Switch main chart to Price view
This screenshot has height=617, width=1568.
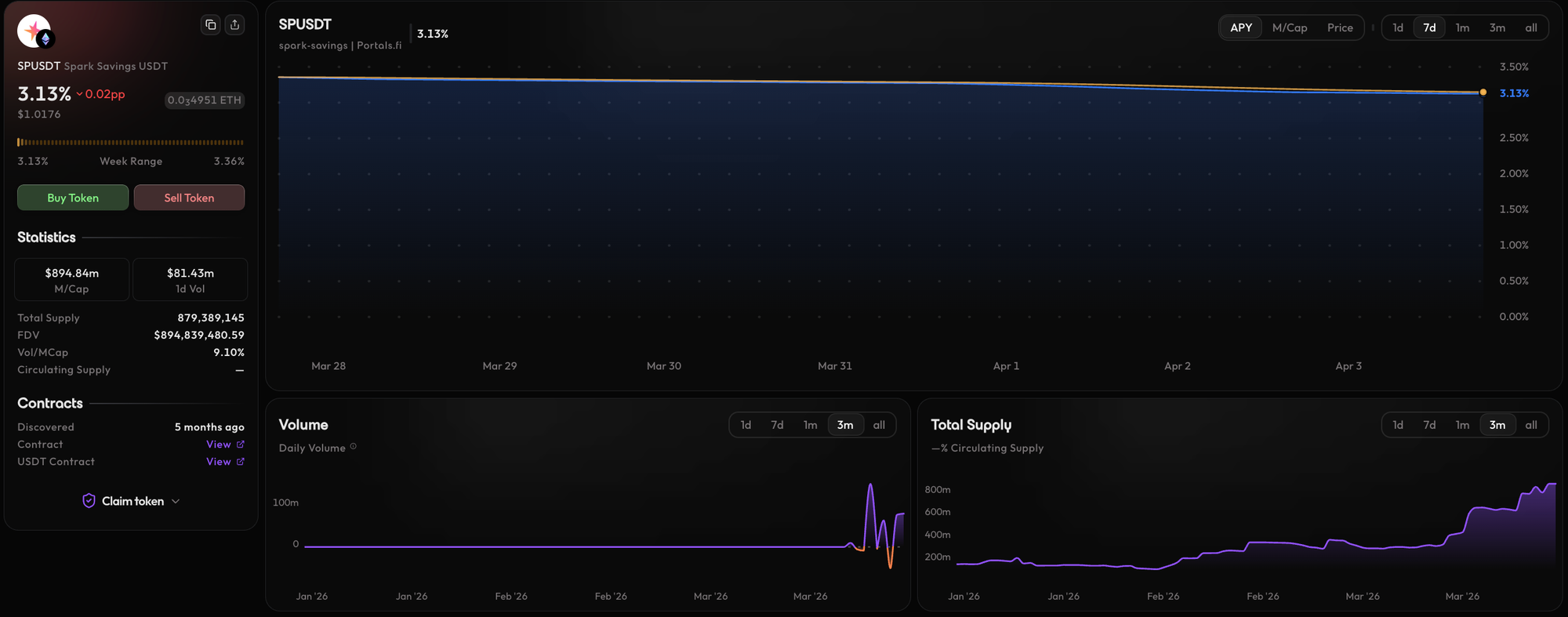point(1340,27)
